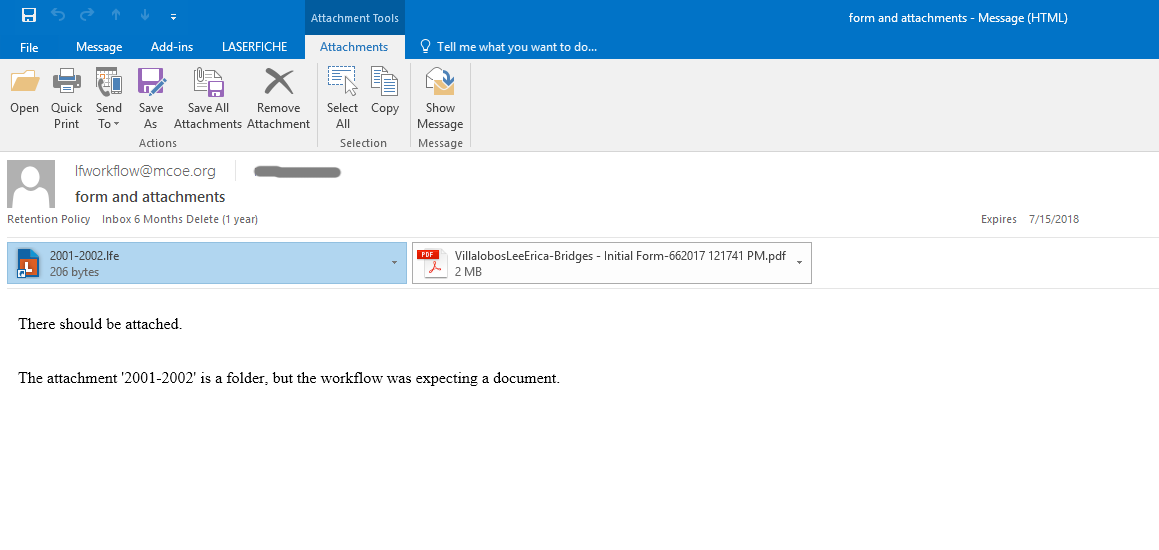Save the message with the title bar save icon
Viewport: 1159px width, 550px height.
pyautogui.click(x=29, y=16)
